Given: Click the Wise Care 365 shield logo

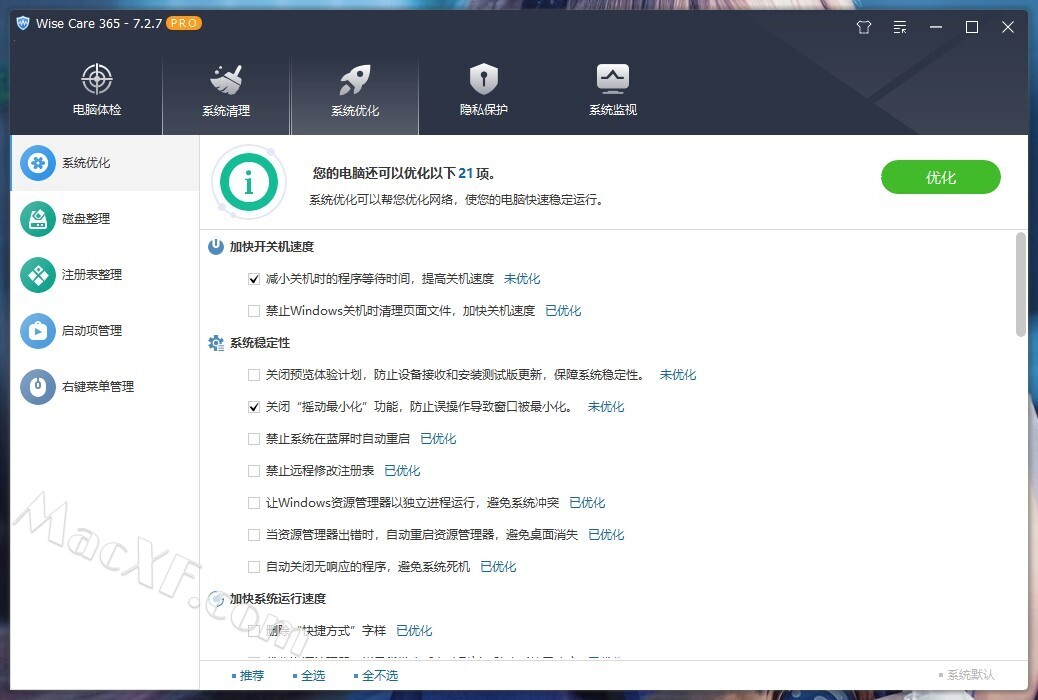Looking at the screenshot, I should [x=23, y=23].
